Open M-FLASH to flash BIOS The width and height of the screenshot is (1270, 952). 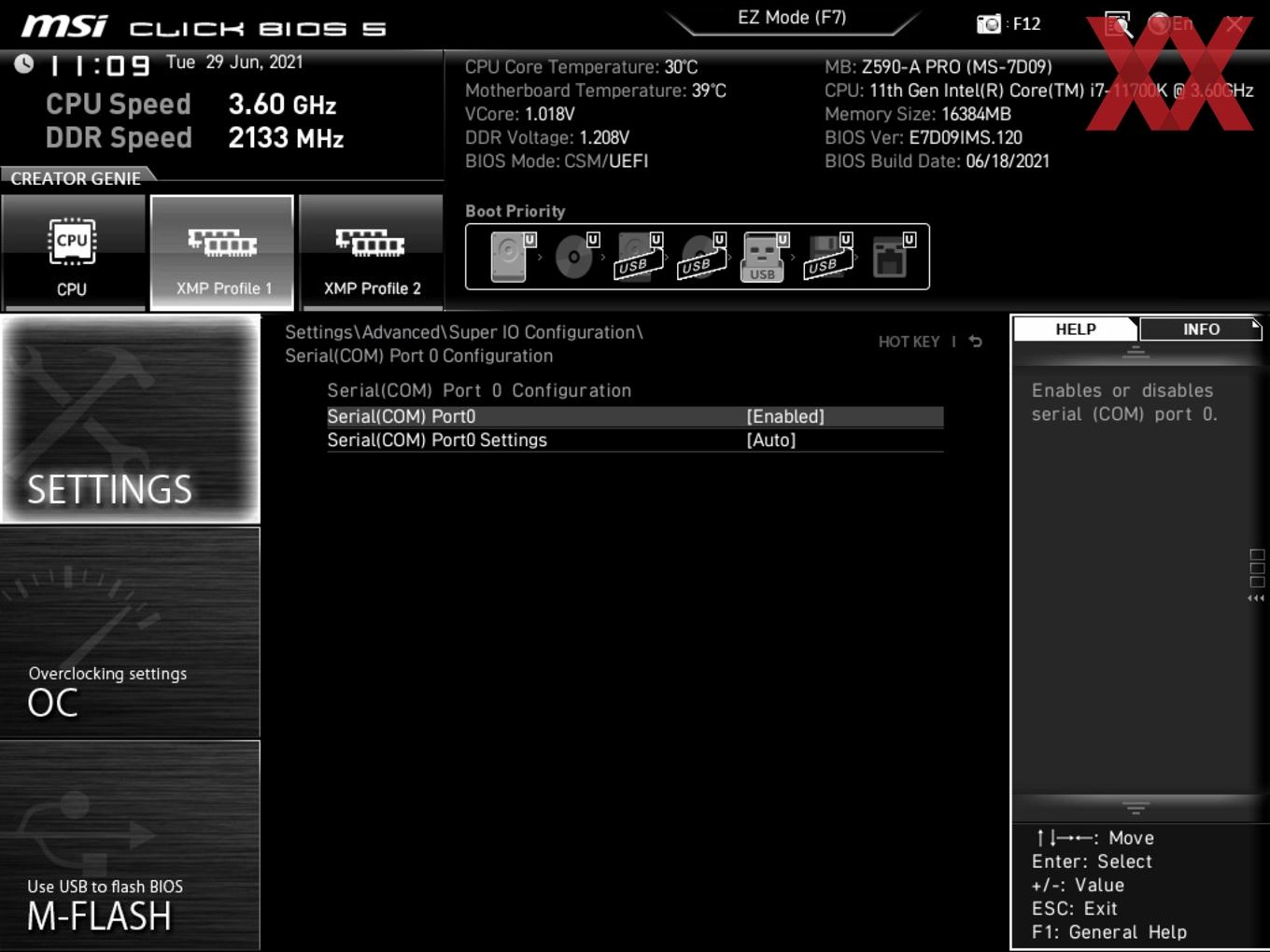point(130,845)
